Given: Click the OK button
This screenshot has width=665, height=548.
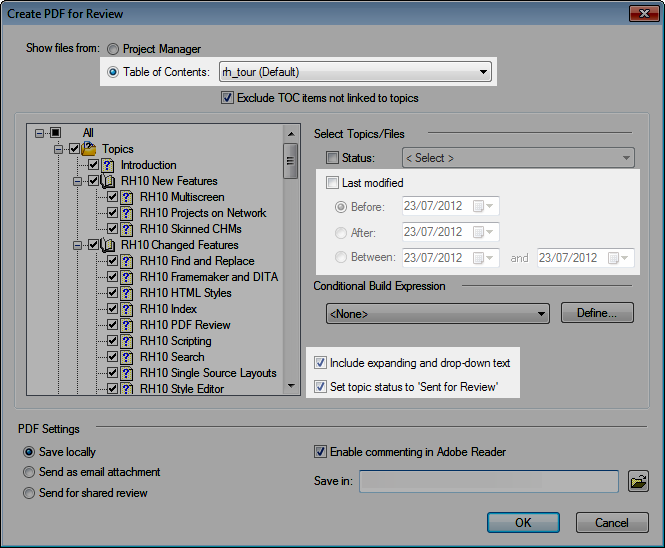Looking at the screenshot, I should coord(523,523).
